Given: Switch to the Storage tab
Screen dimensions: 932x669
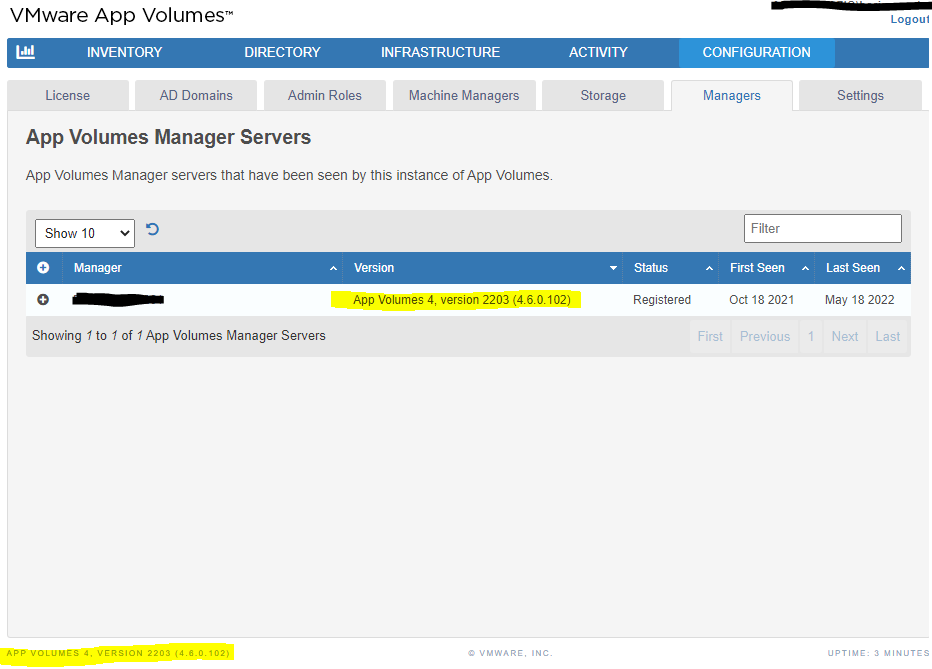Looking at the screenshot, I should [x=603, y=96].
